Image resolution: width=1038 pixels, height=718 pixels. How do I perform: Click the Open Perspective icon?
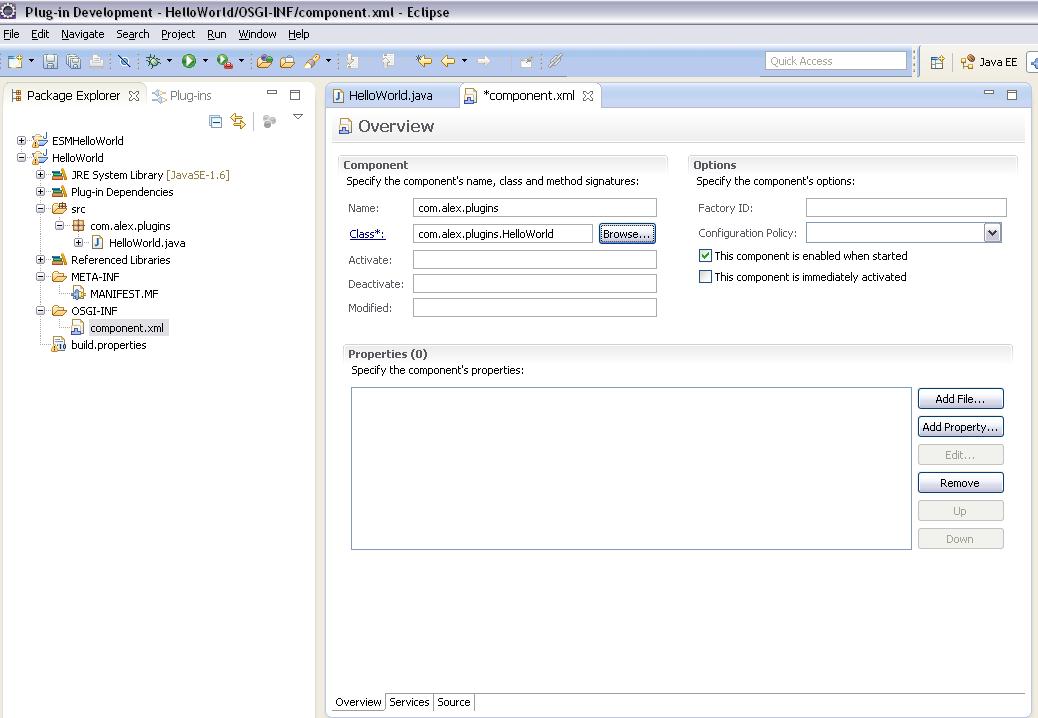(x=937, y=62)
